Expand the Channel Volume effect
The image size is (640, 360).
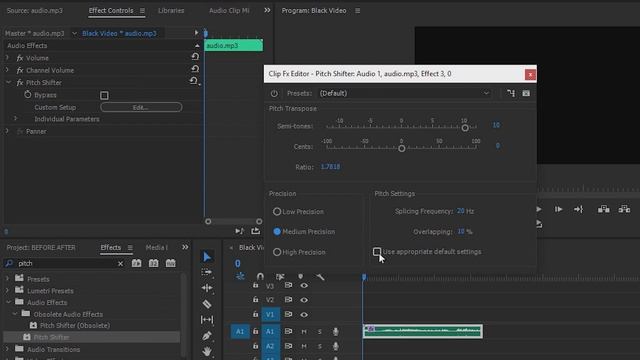coord(7,70)
